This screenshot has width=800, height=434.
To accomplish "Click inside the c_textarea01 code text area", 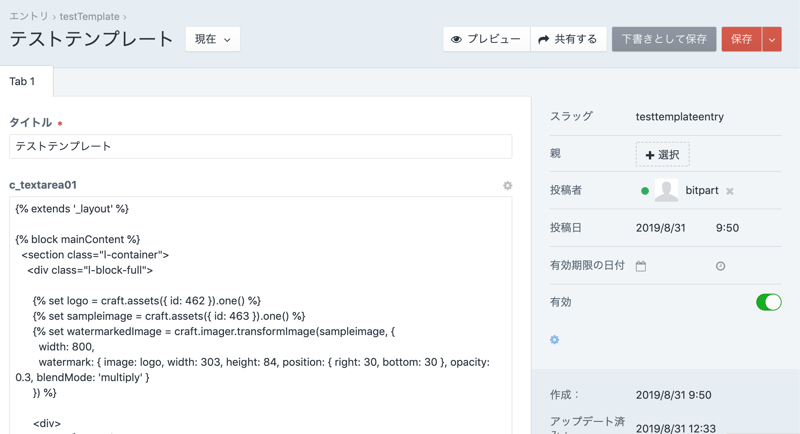I will 260,320.
